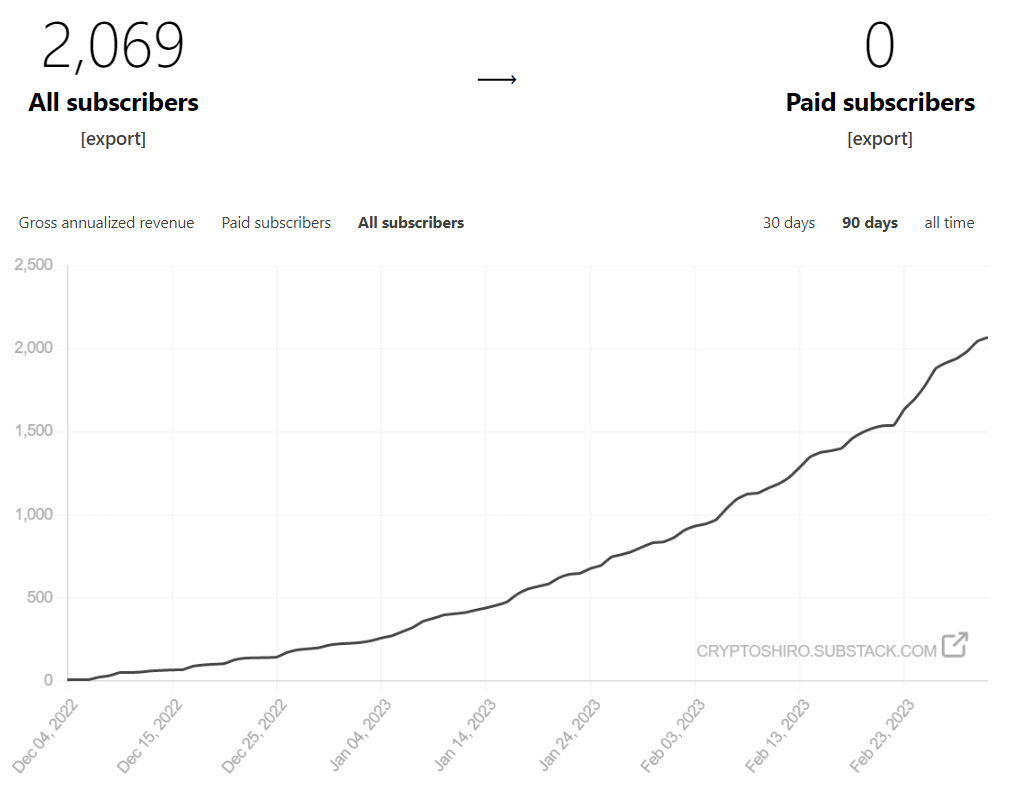Select the bold All subscribers heading at top

(x=113, y=102)
